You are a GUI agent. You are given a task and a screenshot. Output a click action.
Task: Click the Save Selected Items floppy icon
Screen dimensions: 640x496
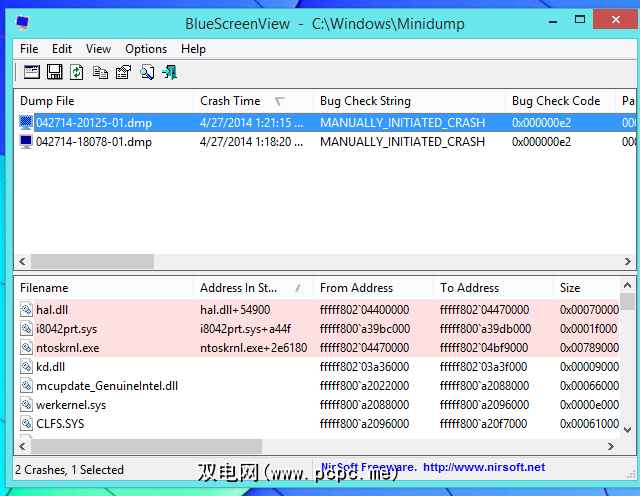click(x=55, y=72)
